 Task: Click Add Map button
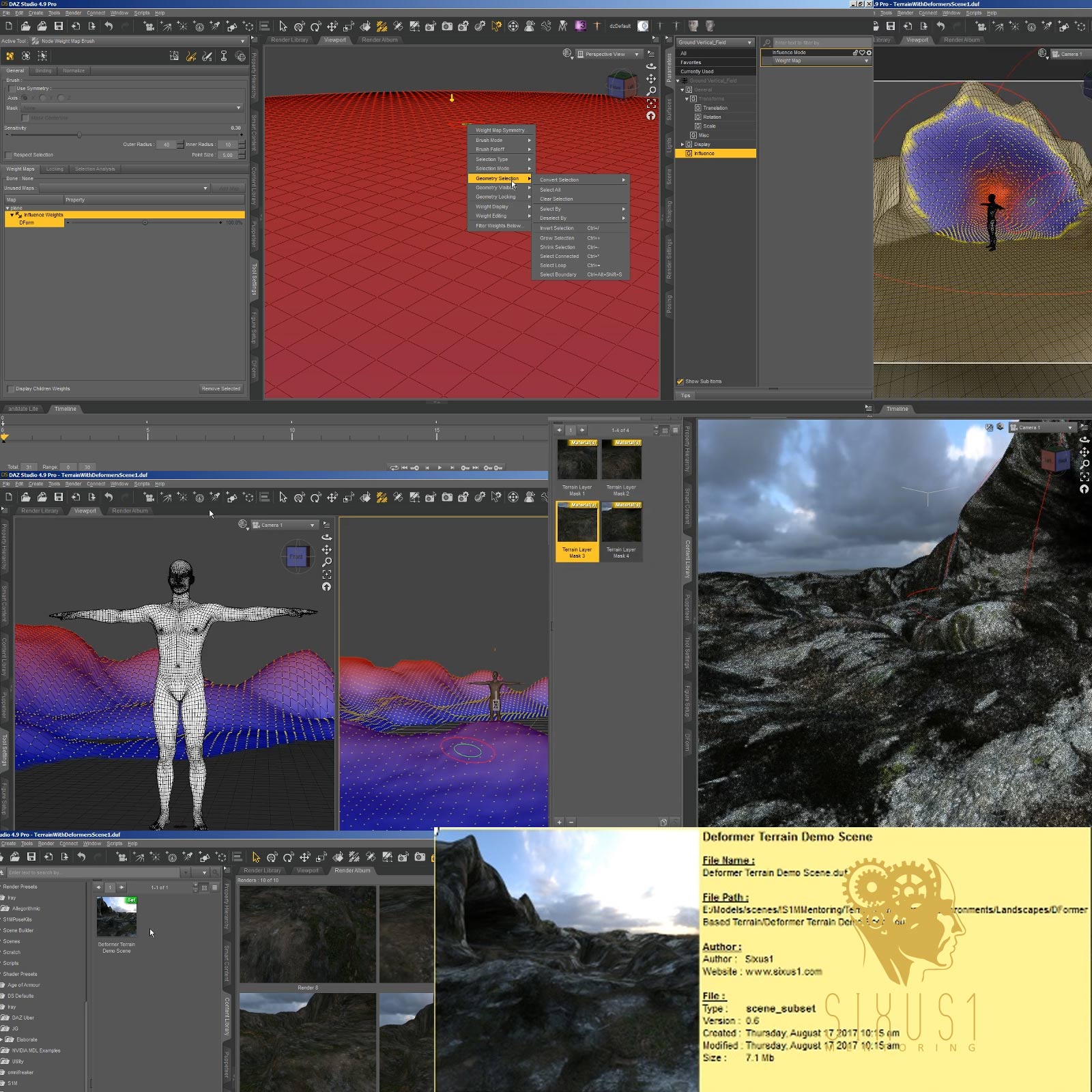(229, 188)
